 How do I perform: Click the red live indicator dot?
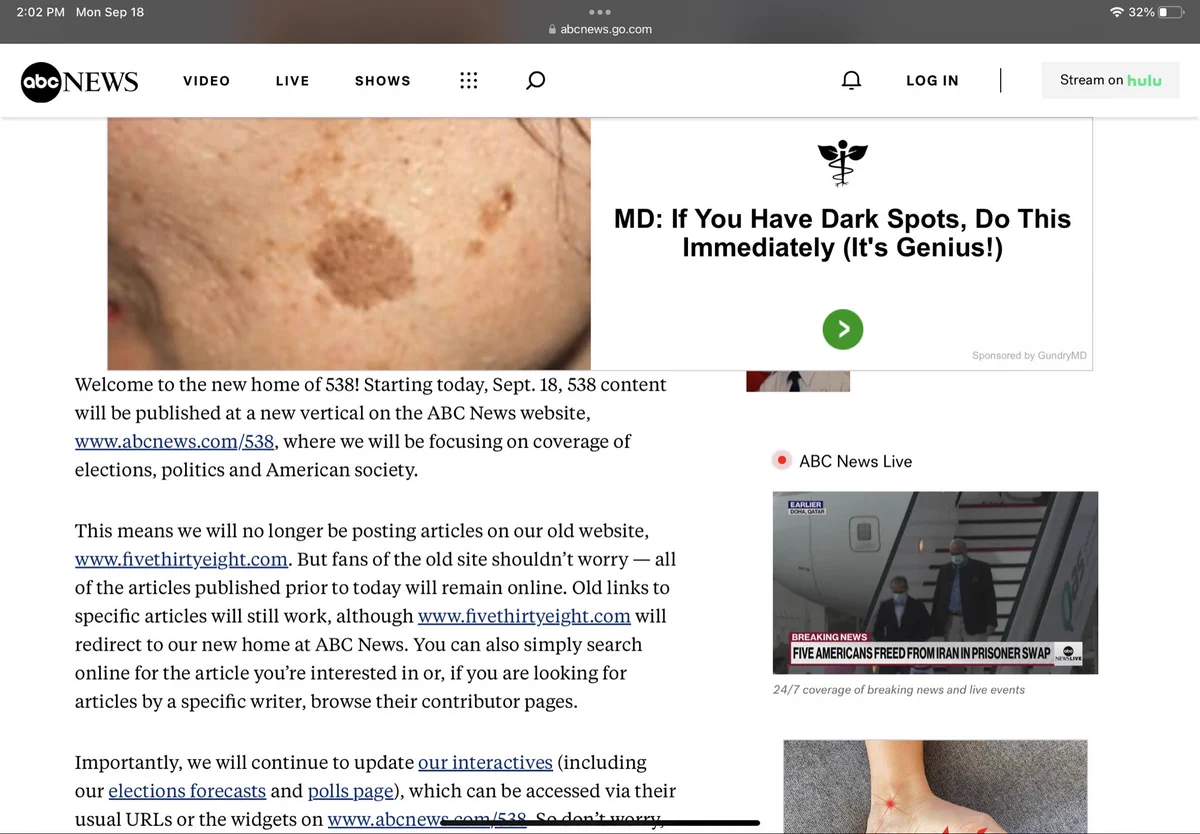(x=782, y=461)
